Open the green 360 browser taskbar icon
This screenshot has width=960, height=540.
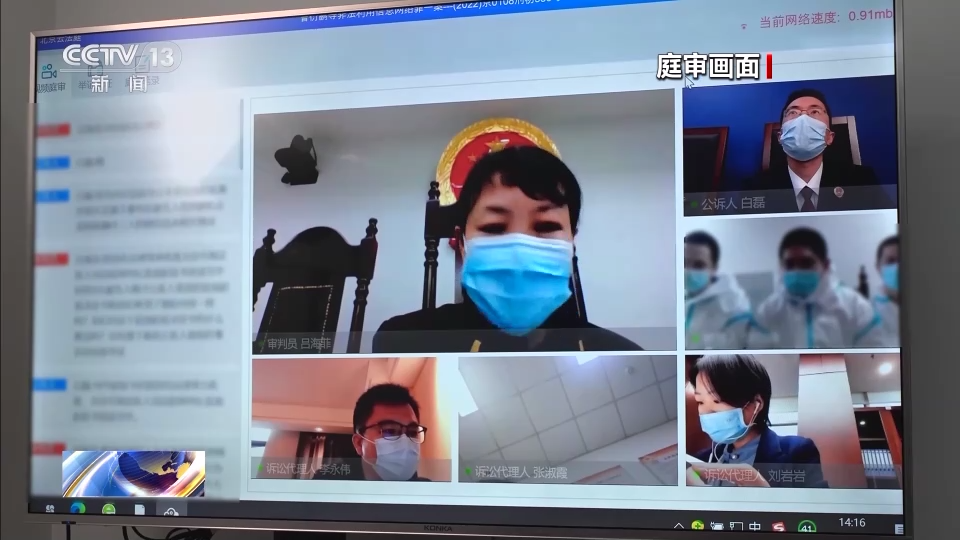click(108, 510)
